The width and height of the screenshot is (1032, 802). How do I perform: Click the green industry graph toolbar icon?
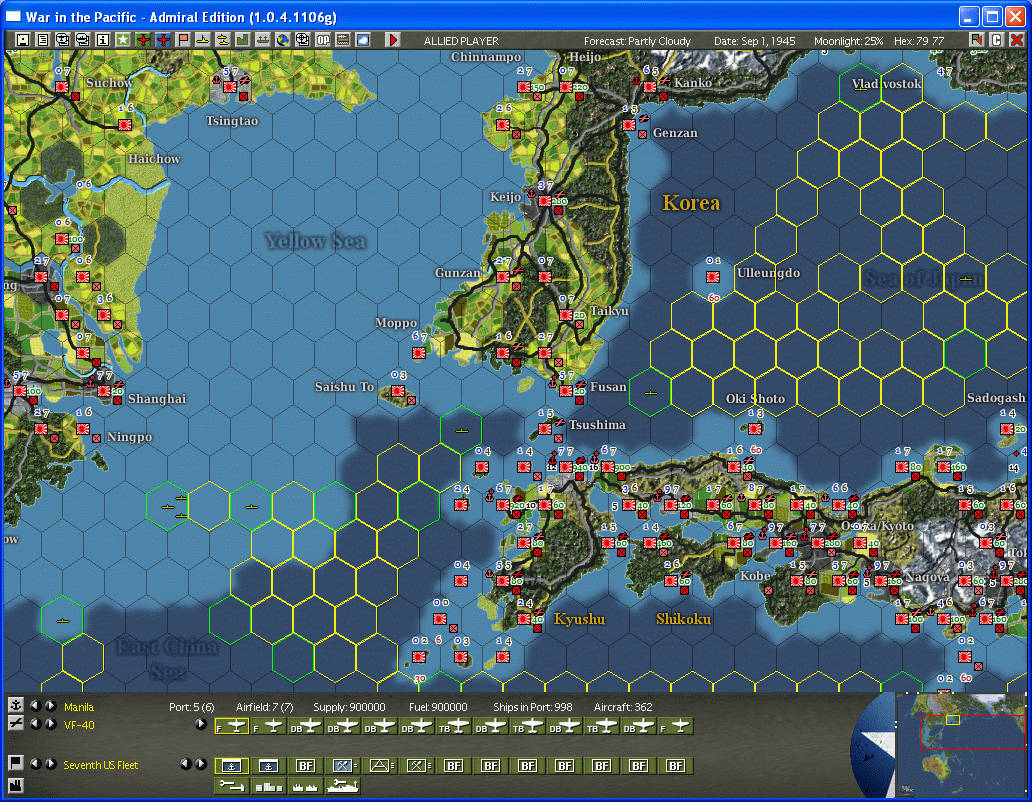(243, 39)
